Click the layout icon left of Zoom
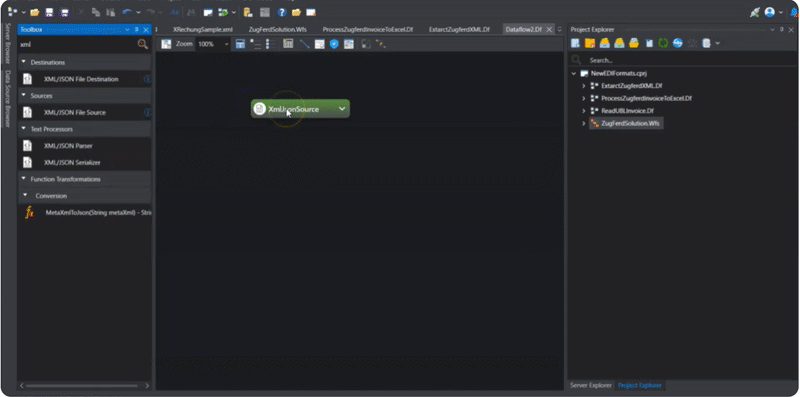This screenshot has width=800, height=397. [166, 44]
